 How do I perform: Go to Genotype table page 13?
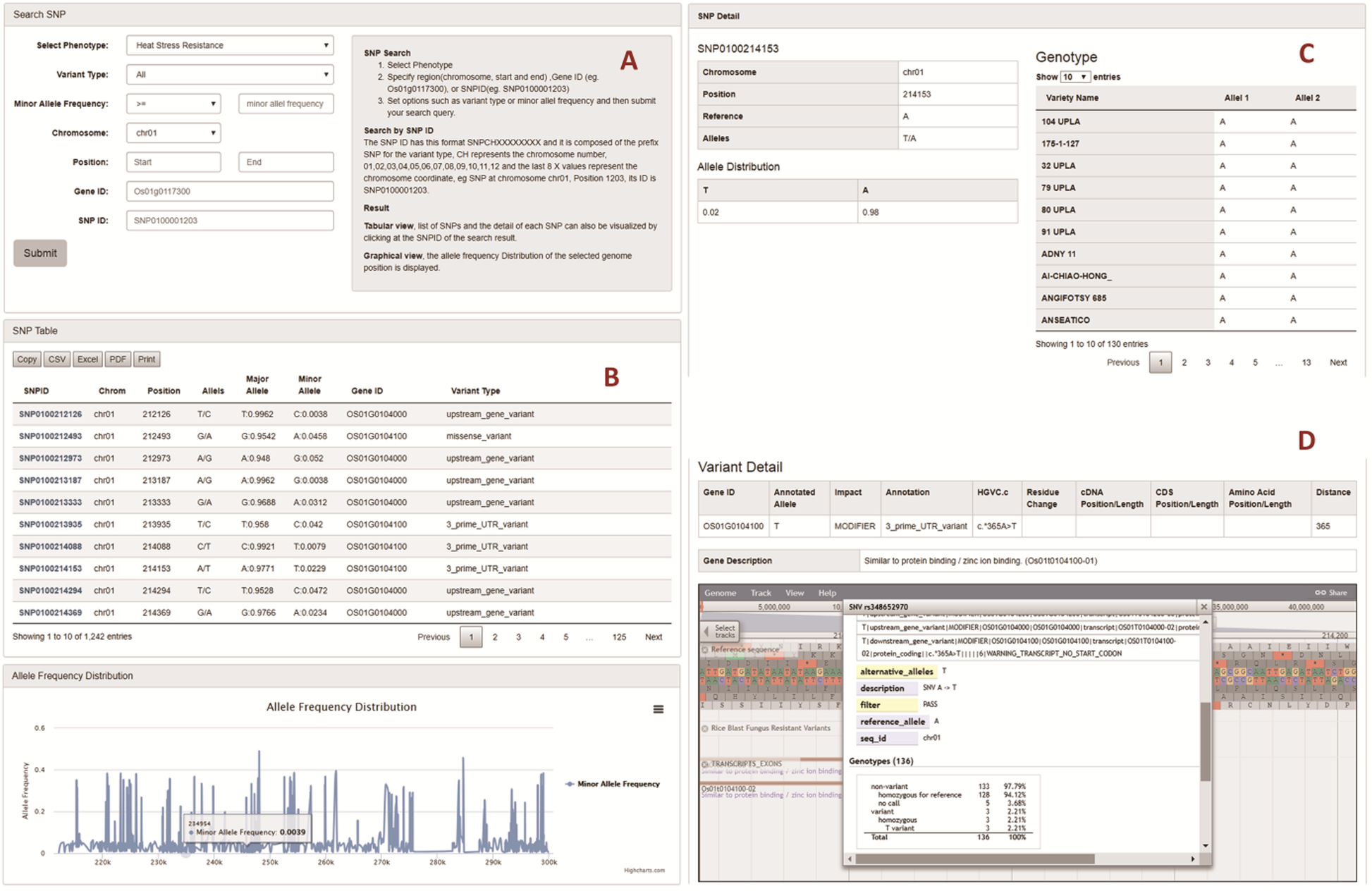1306,362
